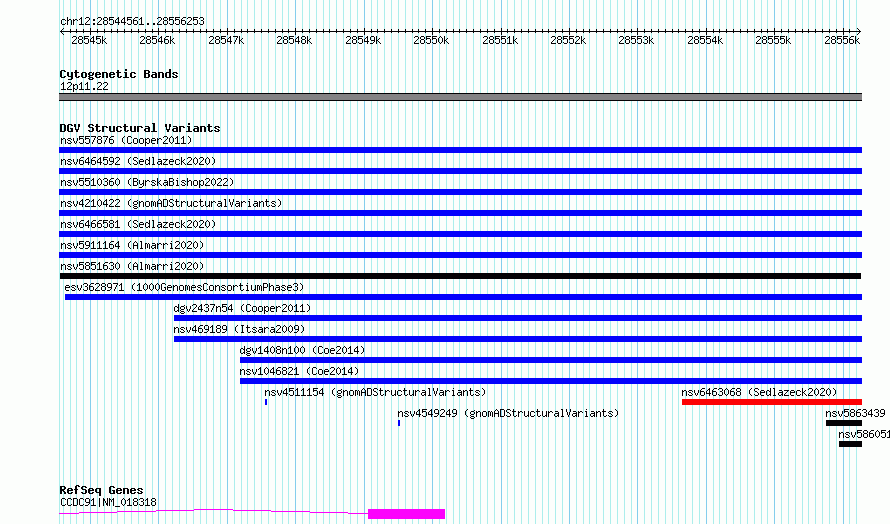Open variant nsv6464592 (Sedlazeck2020) label

pos(138,161)
